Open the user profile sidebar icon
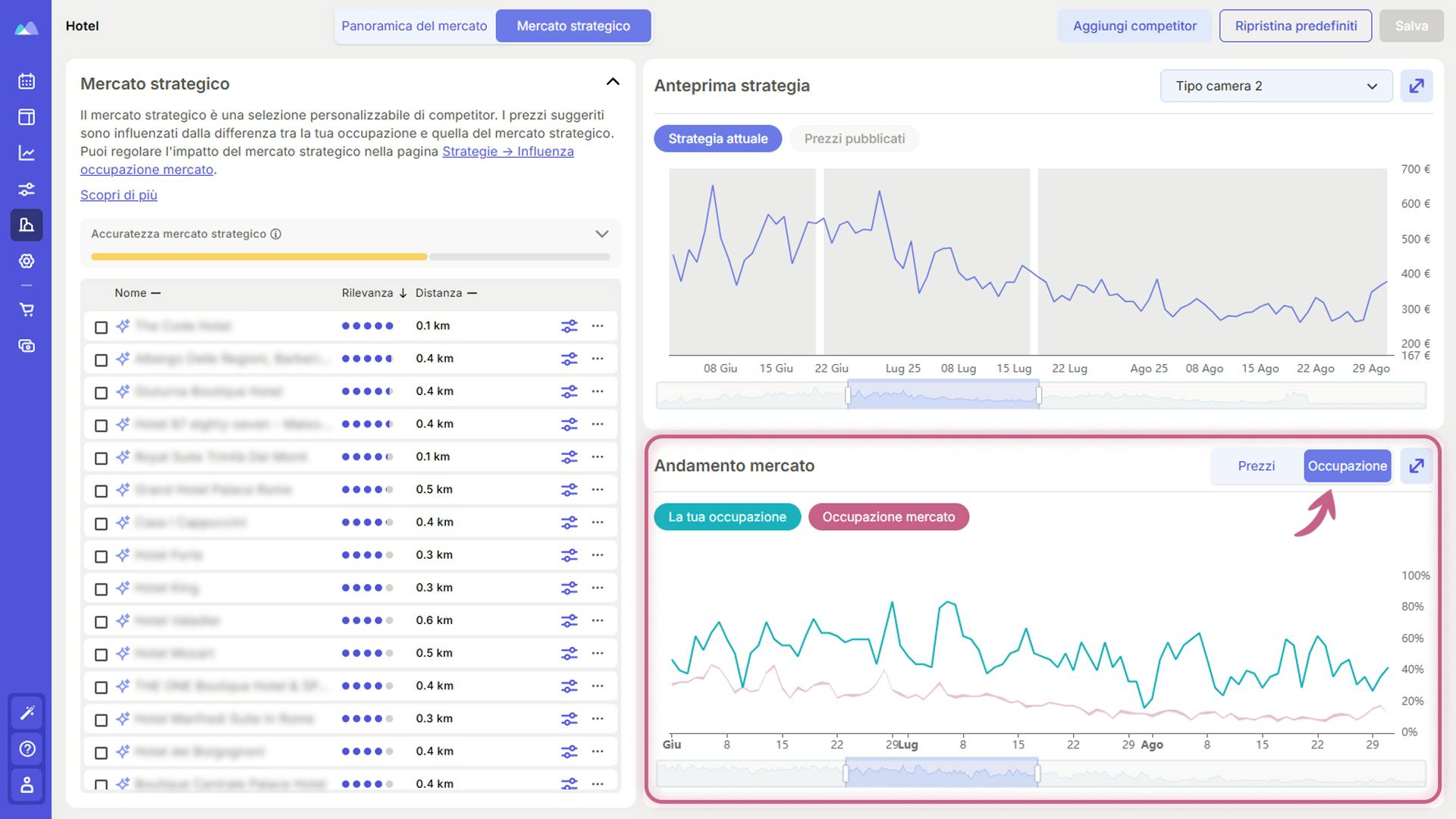The width and height of the screenshot is (1456, 819). [x=27, y=785]
